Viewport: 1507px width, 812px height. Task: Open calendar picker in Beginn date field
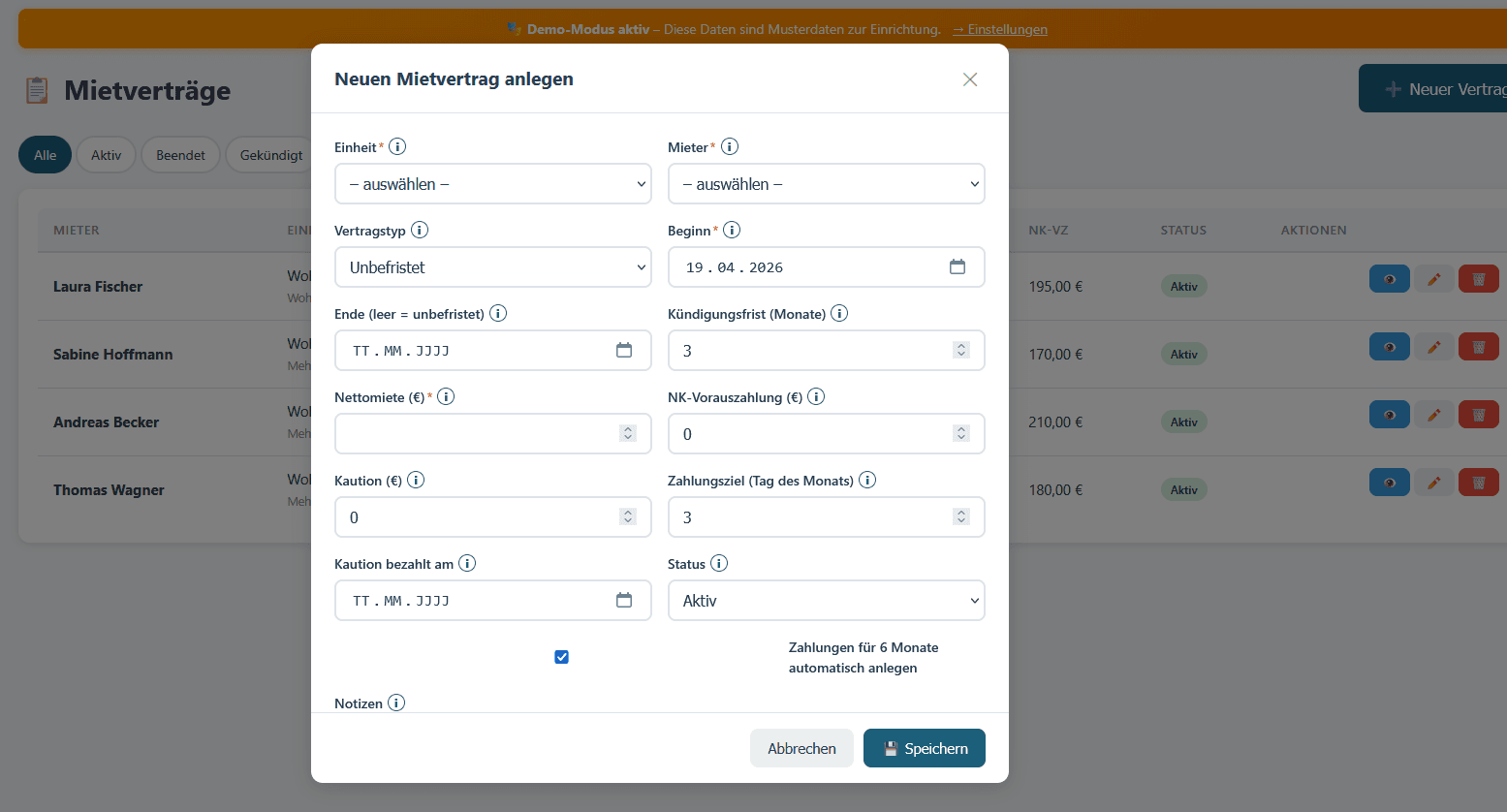[957, 267]
